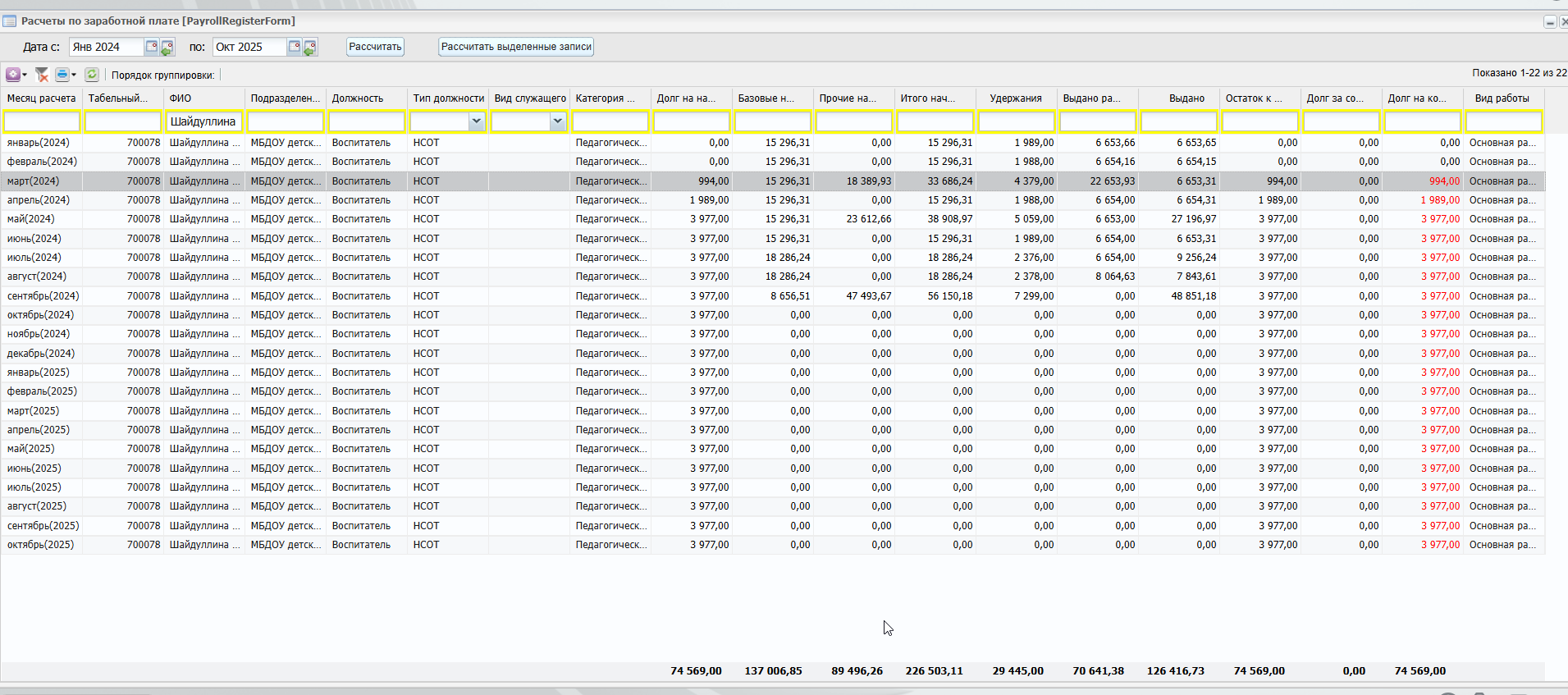Open calendar picker for start date
The height and width of the screenshot is (695, 1568).
point(152,47)
